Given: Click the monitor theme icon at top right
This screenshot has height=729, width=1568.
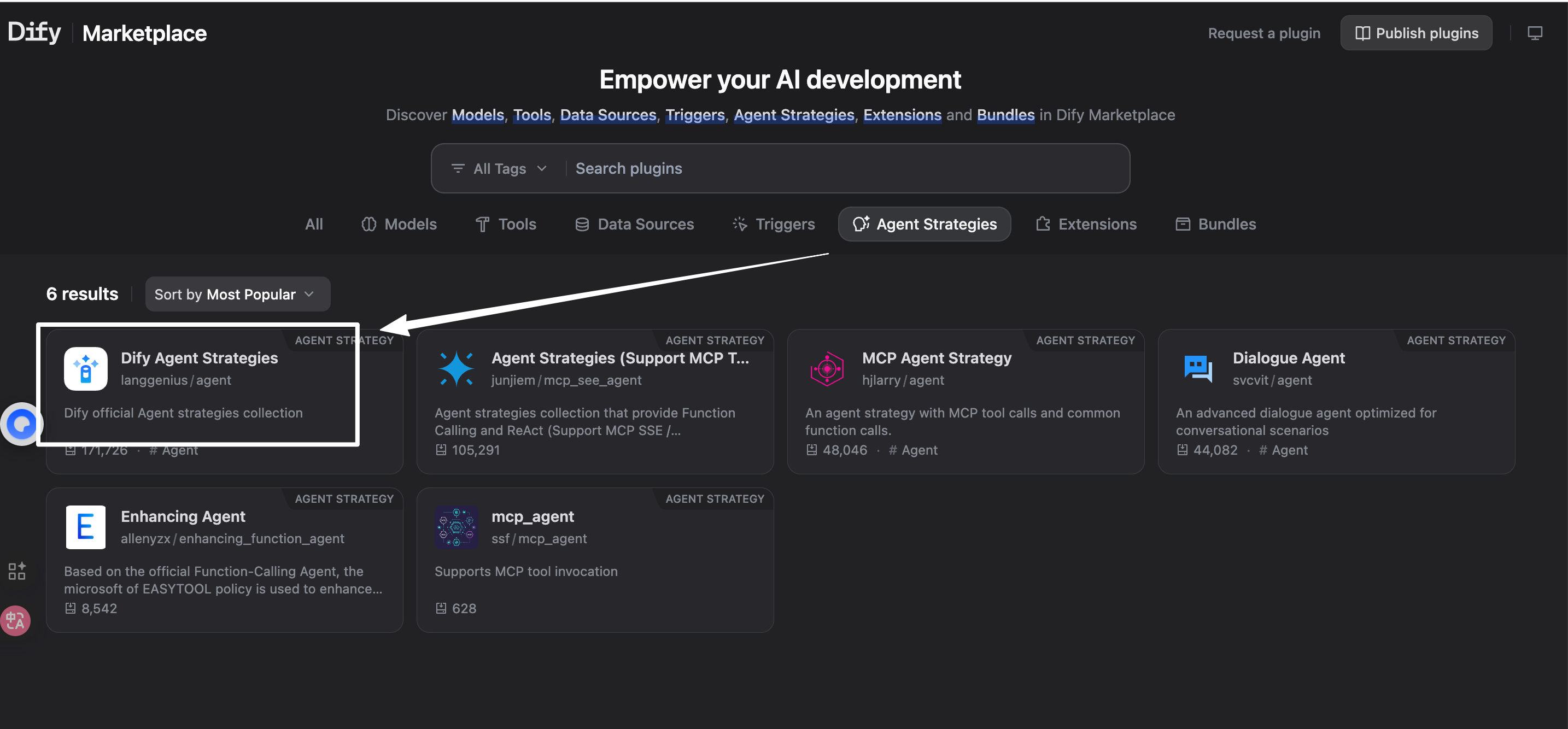Looking at the screenshot, I should [x=1534, y=33].
